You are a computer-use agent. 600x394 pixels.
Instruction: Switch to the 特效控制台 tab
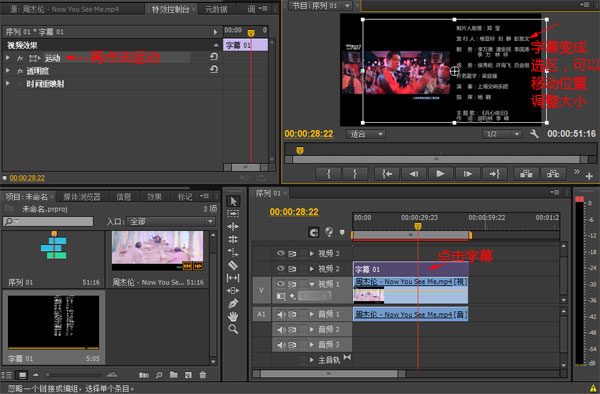tap(170, 10)
